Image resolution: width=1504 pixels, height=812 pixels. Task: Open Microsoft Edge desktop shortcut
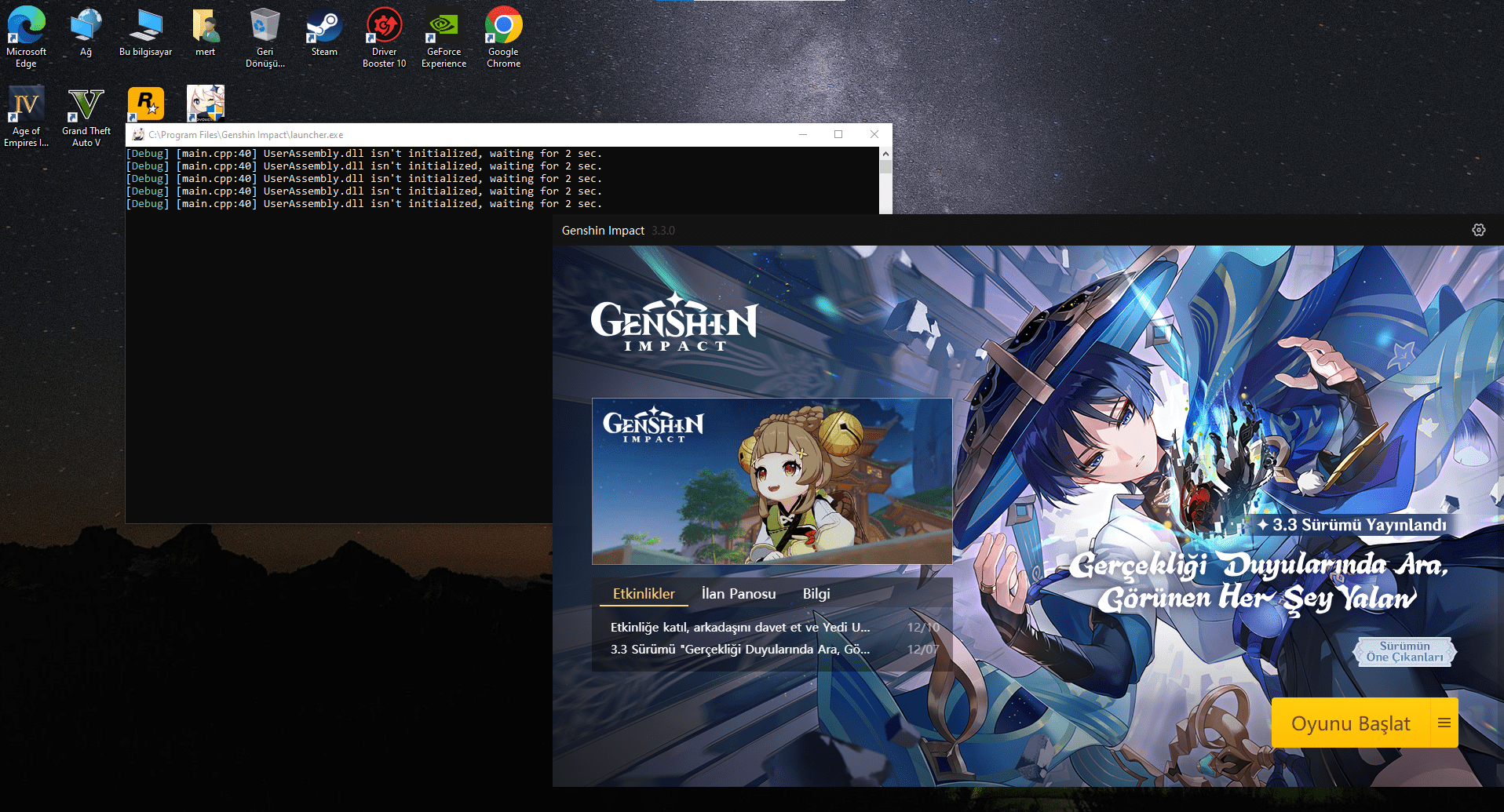(26, 36)
